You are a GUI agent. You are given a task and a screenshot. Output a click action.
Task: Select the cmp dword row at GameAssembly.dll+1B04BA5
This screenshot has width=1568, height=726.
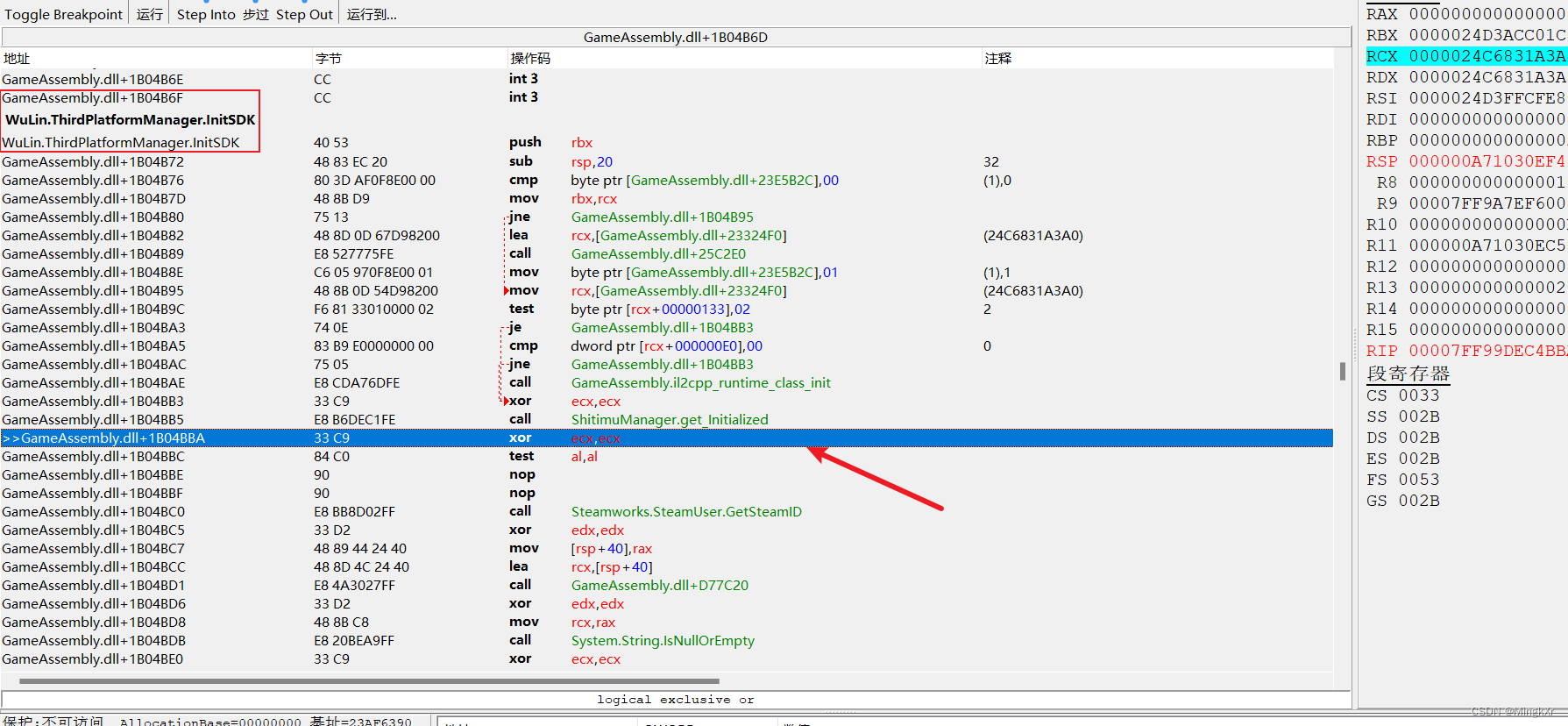(x=667, y=345)
